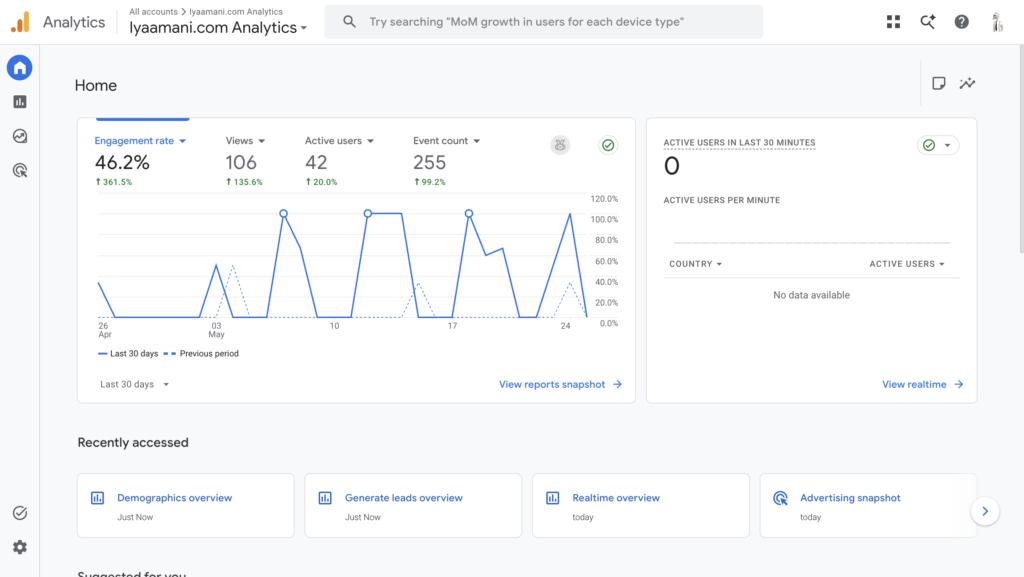Click the chart data point near the 17 date label

click(469, 213)
